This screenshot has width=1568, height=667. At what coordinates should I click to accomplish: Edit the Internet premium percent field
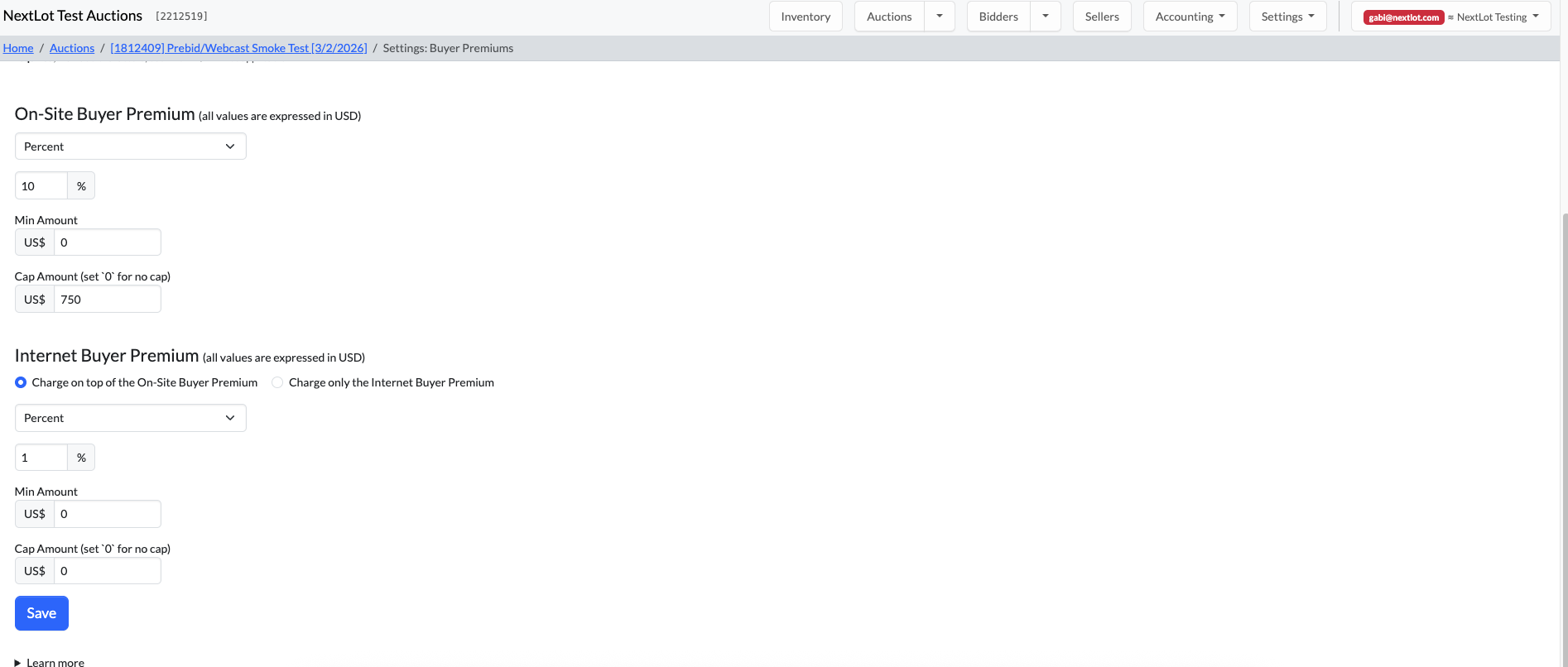[x=41, y=458]
